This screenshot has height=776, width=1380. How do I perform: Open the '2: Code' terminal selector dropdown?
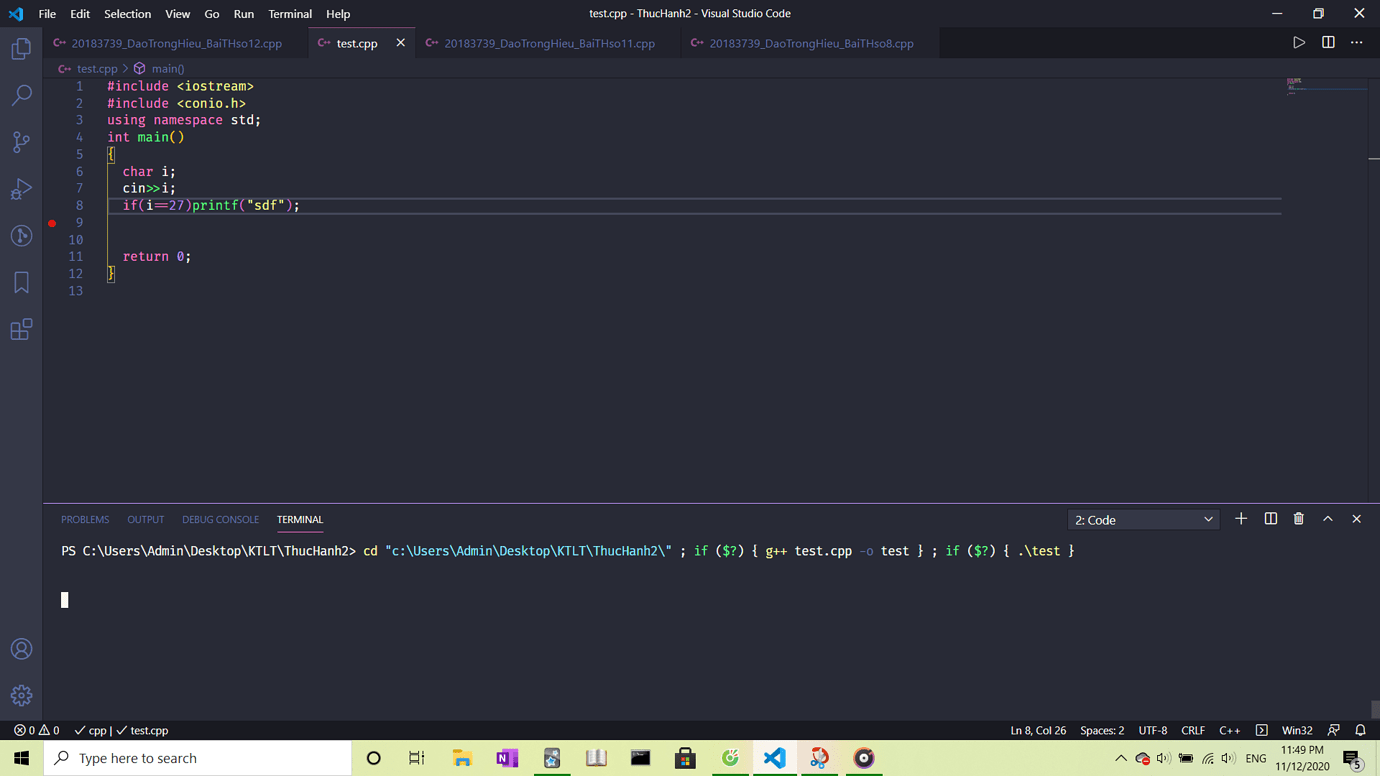pyautogui.click(x=1143, y=520)
